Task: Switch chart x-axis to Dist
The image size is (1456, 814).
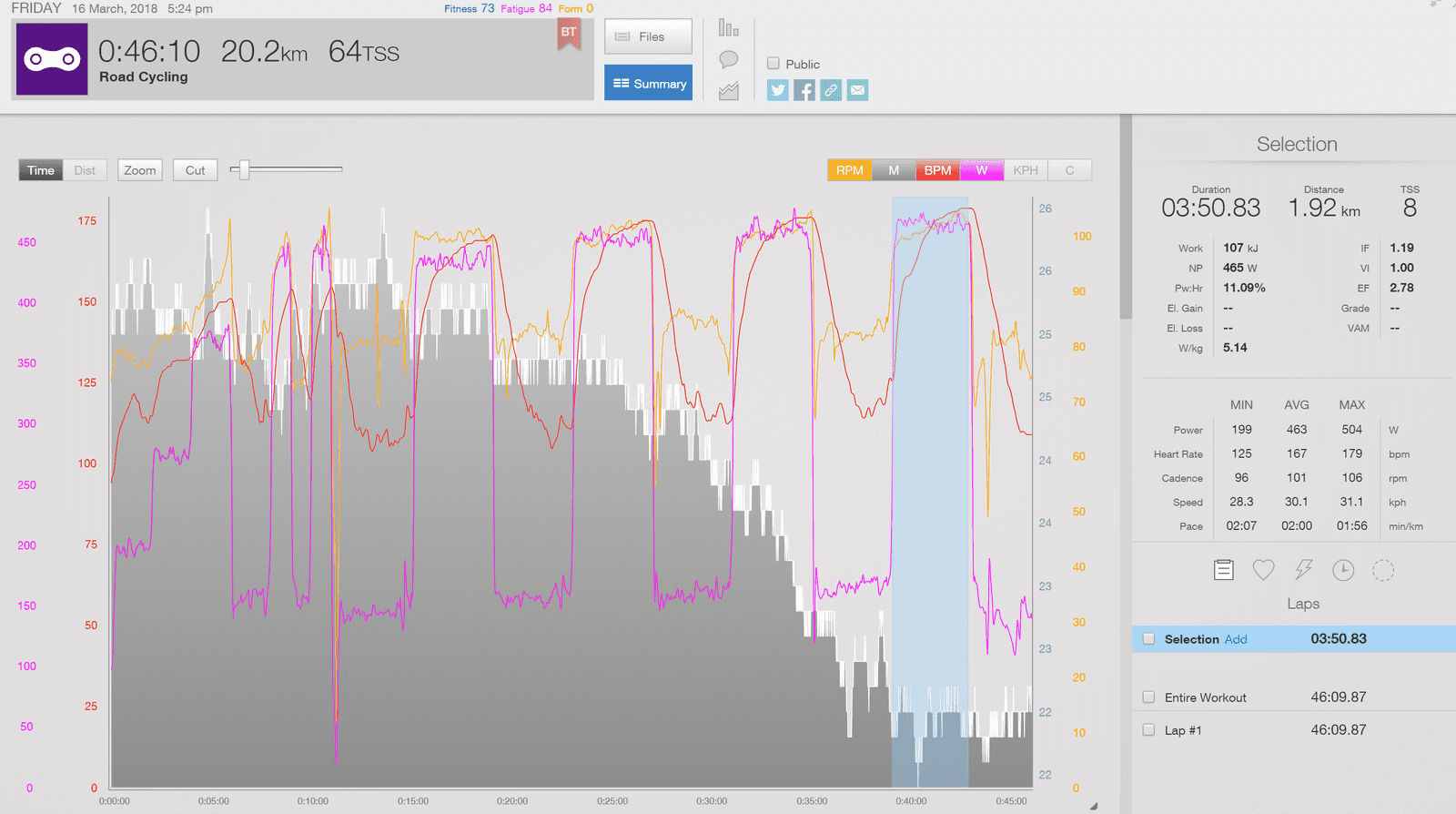Action: click(85, 170)
